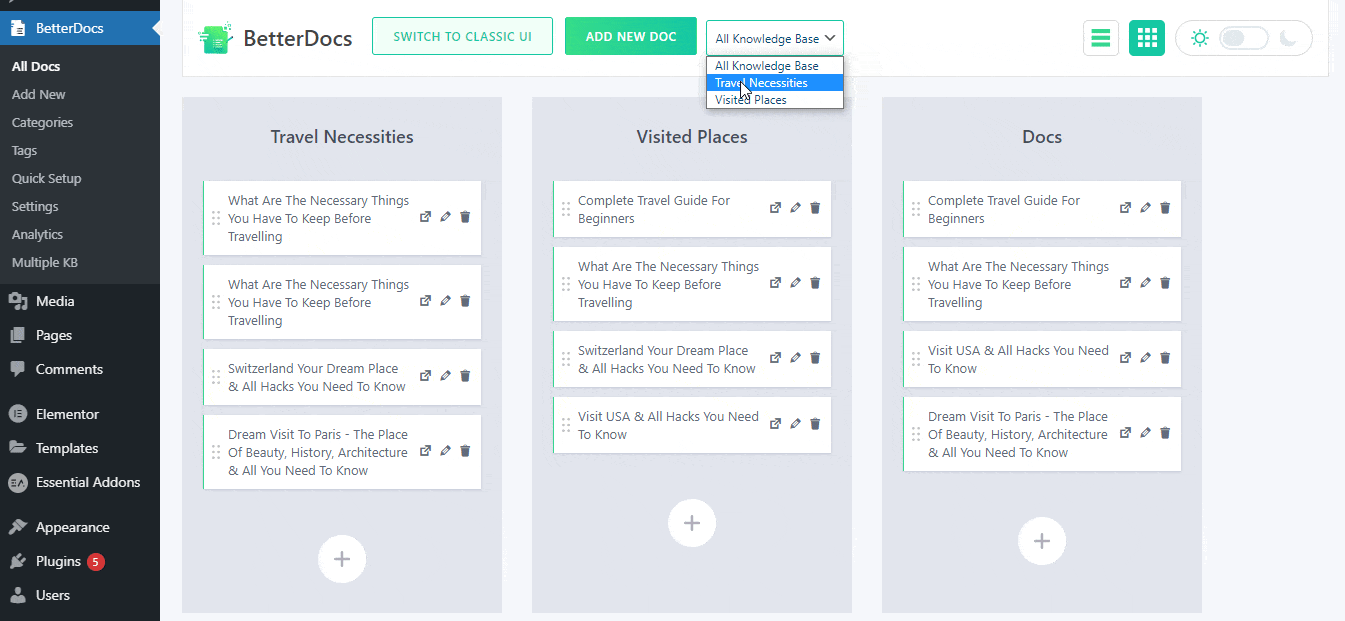Edit Switzerland doc in Visited Places column
Image resolution: width=1345 pixels, height=621 pixels.
tap(795, 358)
